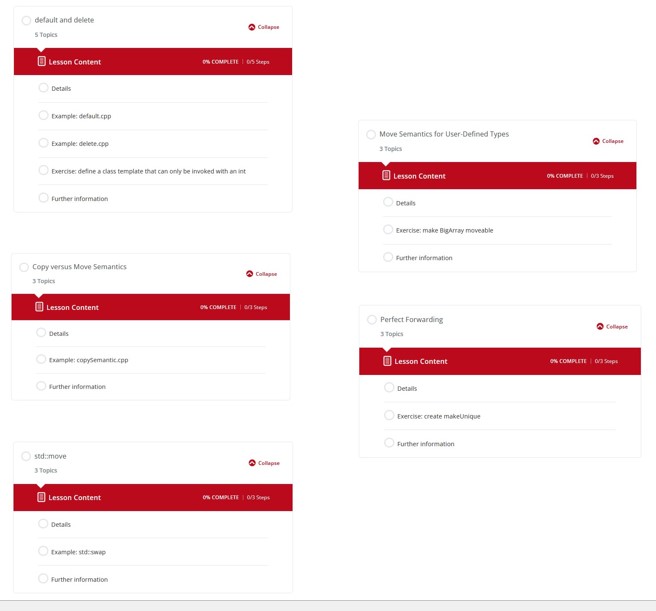
Task: Click the Lesson Content book icon in std::move
Action: pos(41,497)
